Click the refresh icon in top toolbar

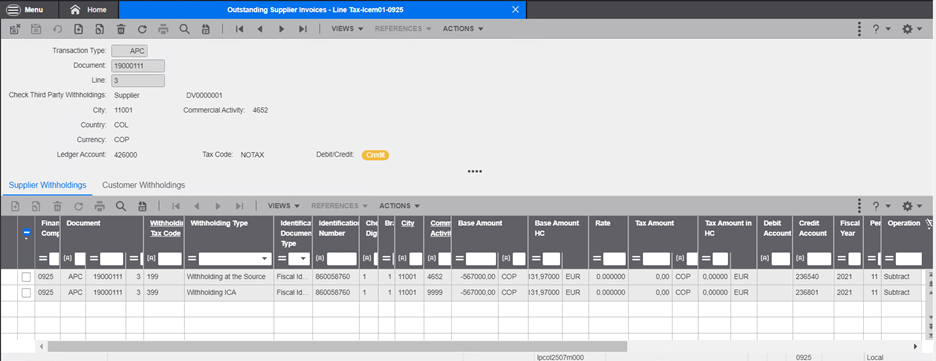(142, 29)
